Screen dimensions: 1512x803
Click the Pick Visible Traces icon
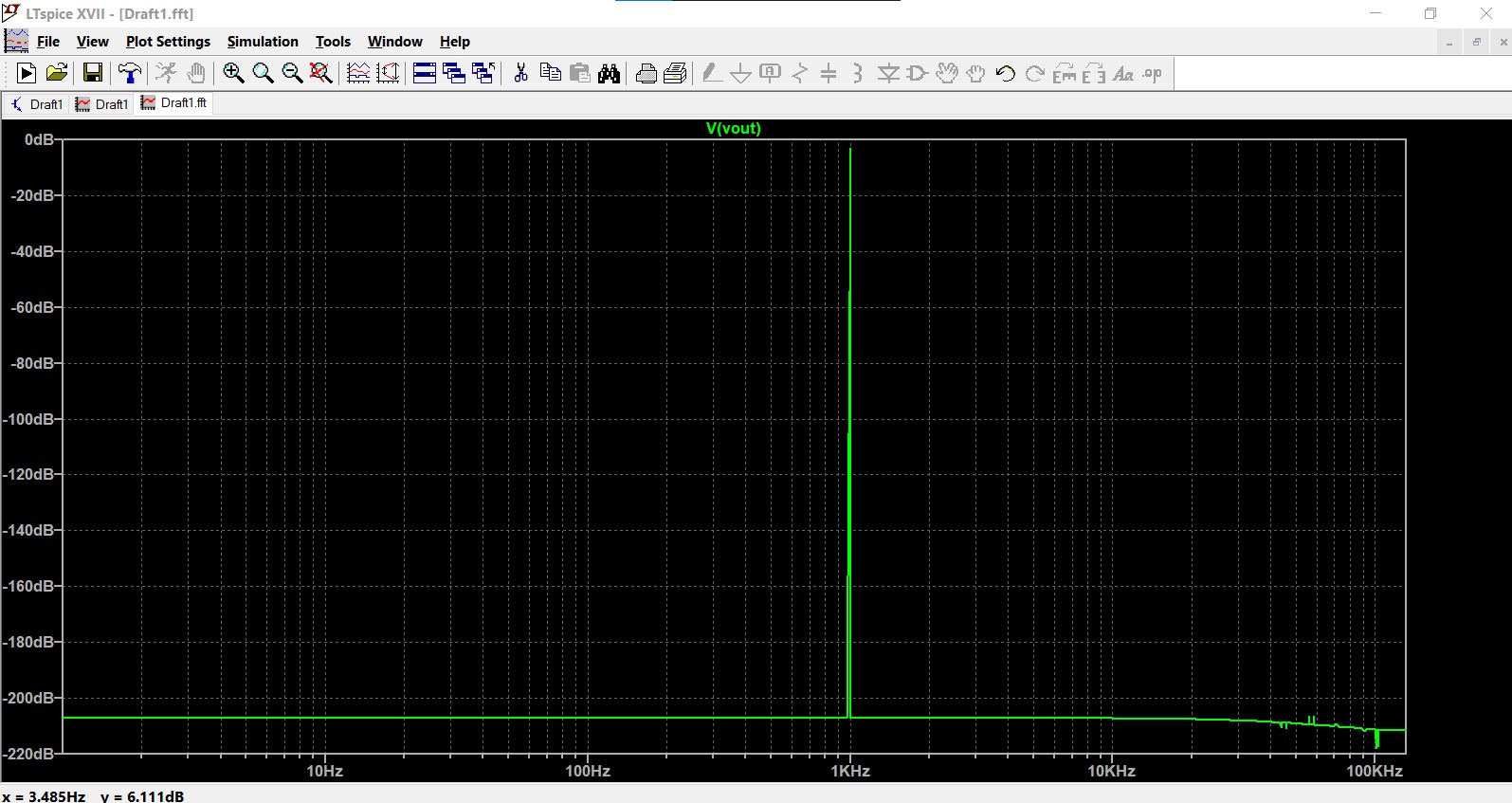point(358,73)
